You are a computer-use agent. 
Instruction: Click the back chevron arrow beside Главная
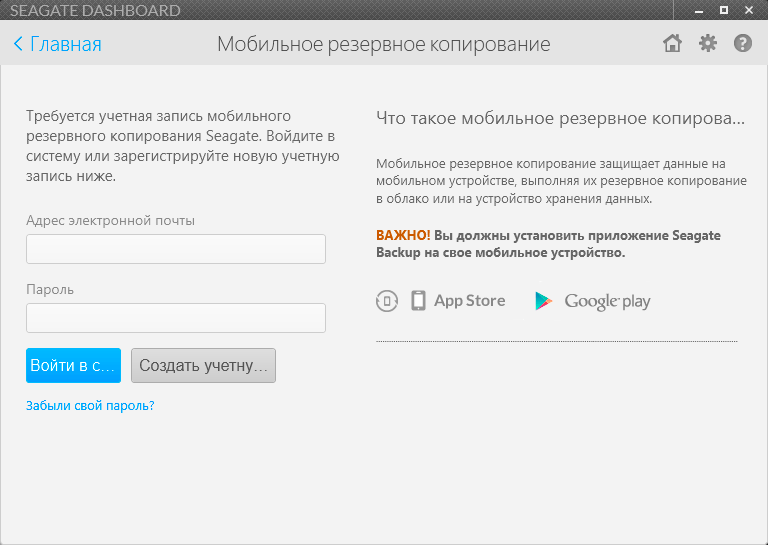(x=18, y=44)
